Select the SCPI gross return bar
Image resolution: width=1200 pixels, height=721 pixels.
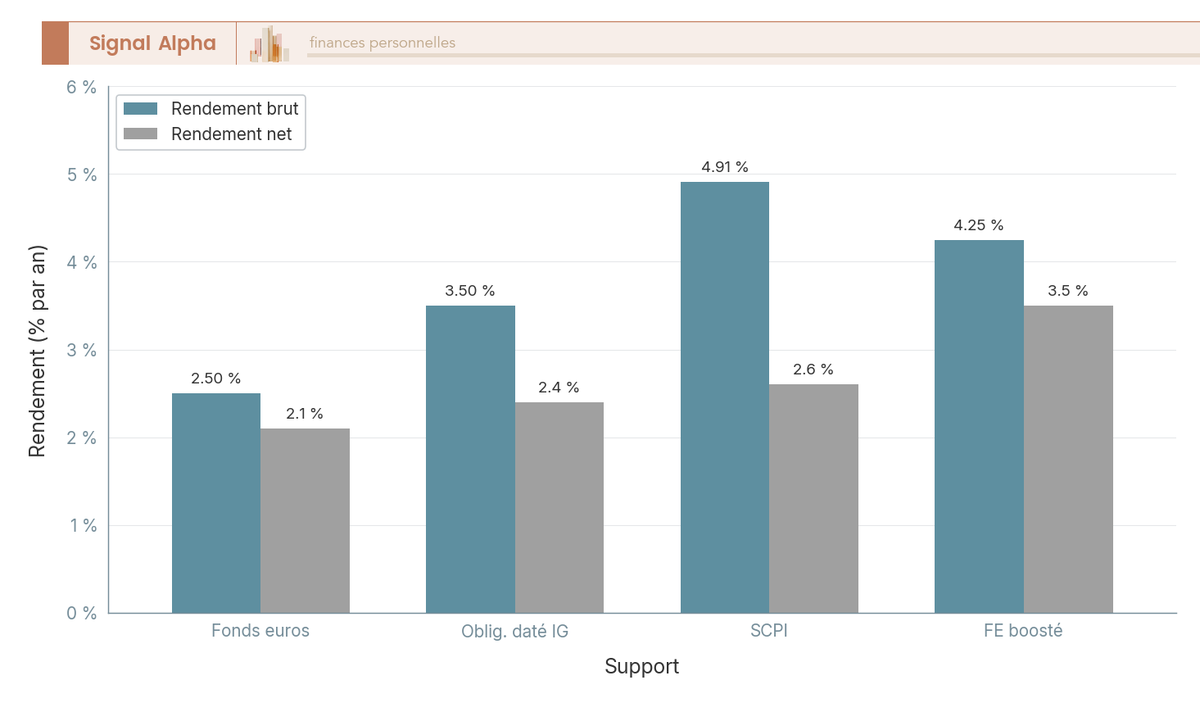(725, 397)
